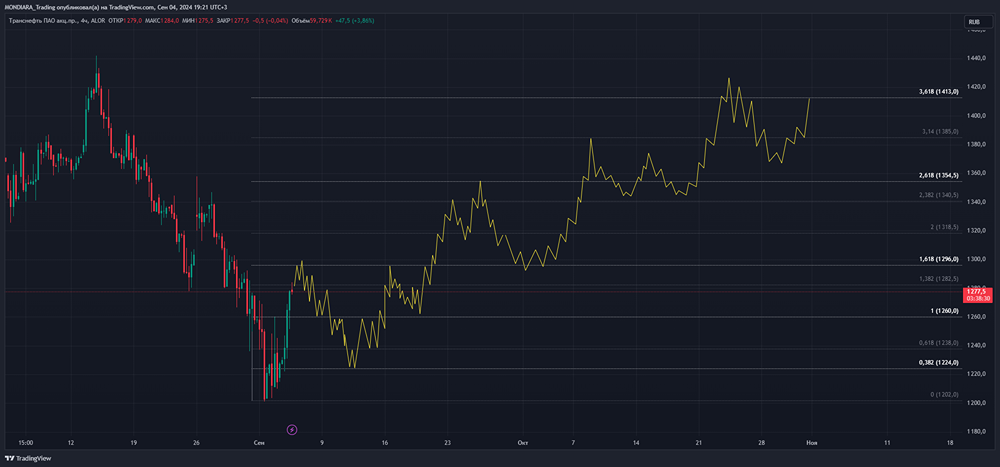The width and height of the screenshot is (1000, 467).
Task: Click the ALOR exchange label in legend
Action: (98, 21)
